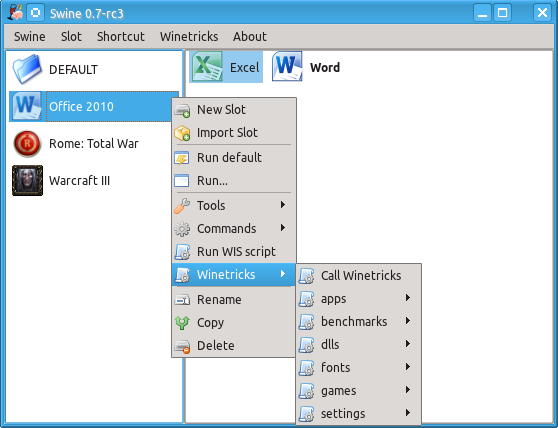The width and height of the screenshot is (558, 428).
Task: Expand the settings submenu arrow
Action: pyautogui.click(x=408, y=413)
